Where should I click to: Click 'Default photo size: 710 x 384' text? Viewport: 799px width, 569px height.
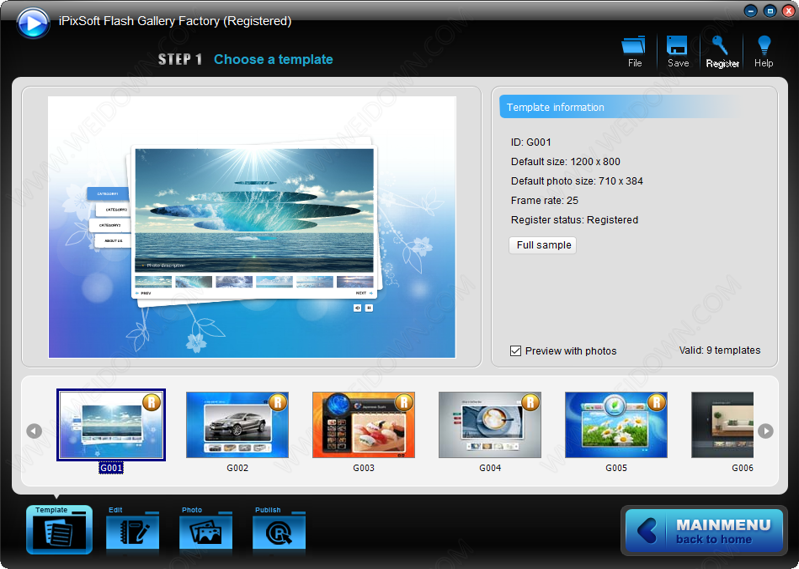(x=577, y=181)
